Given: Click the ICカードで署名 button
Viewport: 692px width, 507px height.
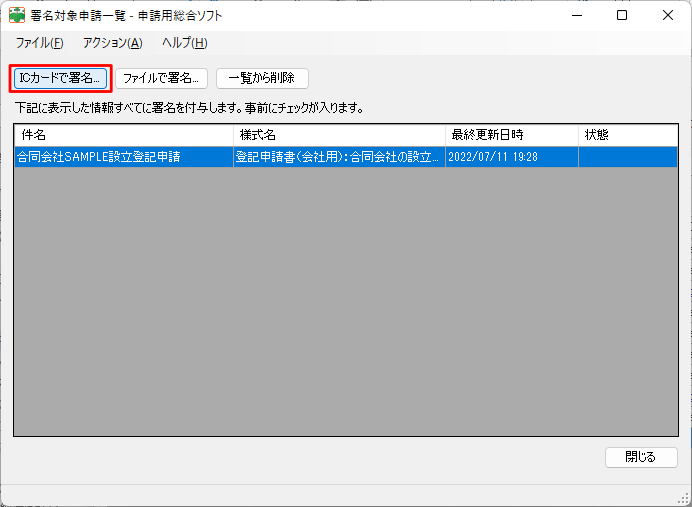Looking at the screenshot, I should click(x=60, y=78).
